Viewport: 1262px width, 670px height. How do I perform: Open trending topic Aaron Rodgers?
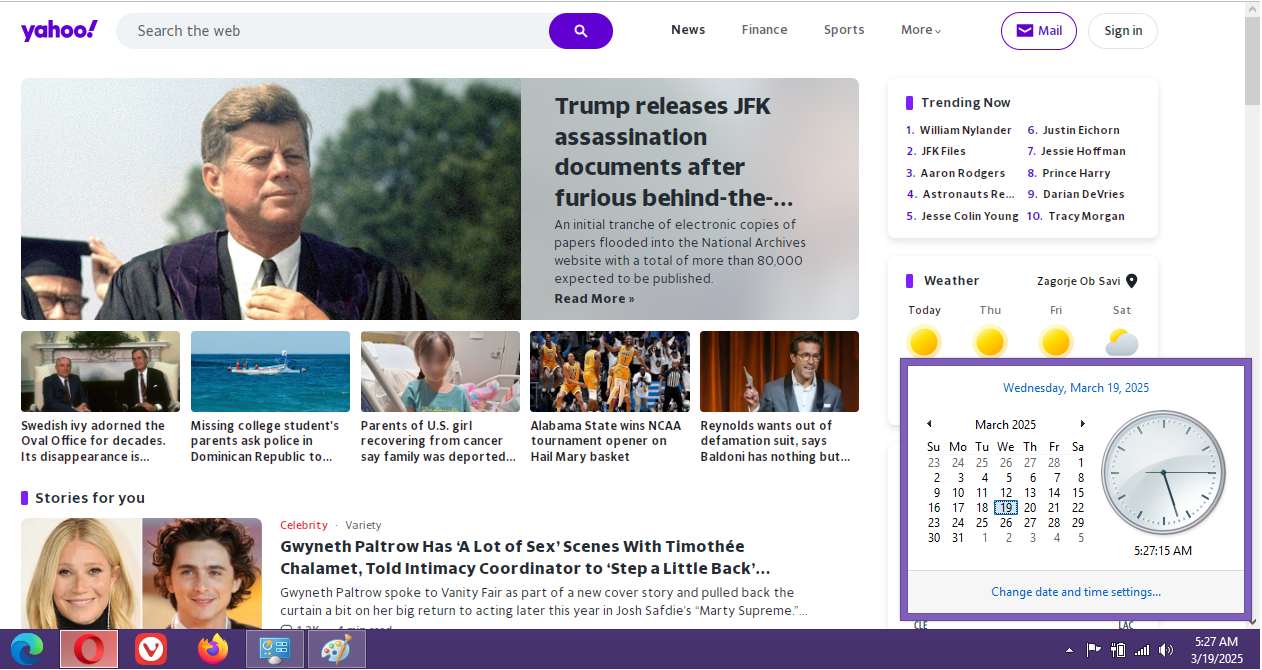pos(962,173)
